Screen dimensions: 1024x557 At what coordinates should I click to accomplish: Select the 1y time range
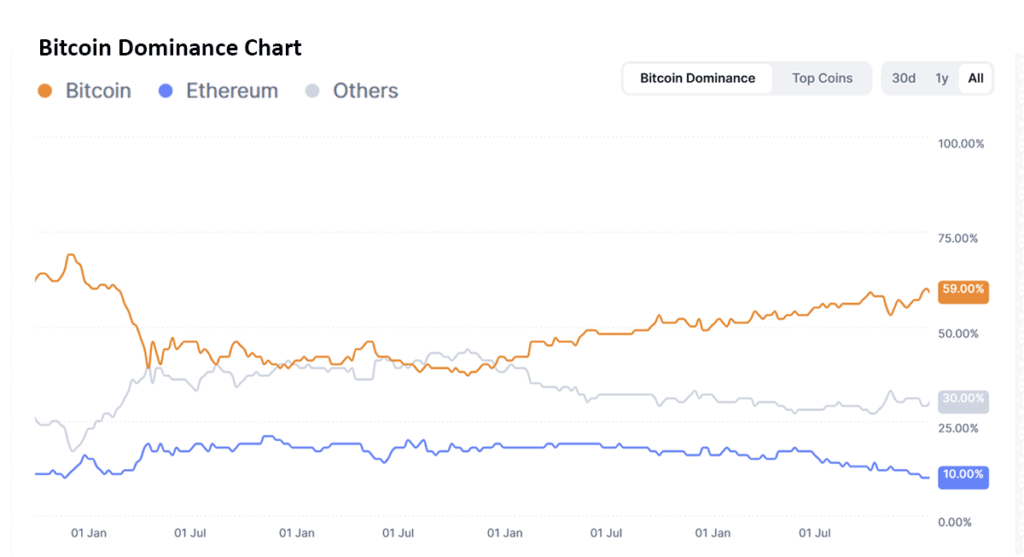(942, 78)
